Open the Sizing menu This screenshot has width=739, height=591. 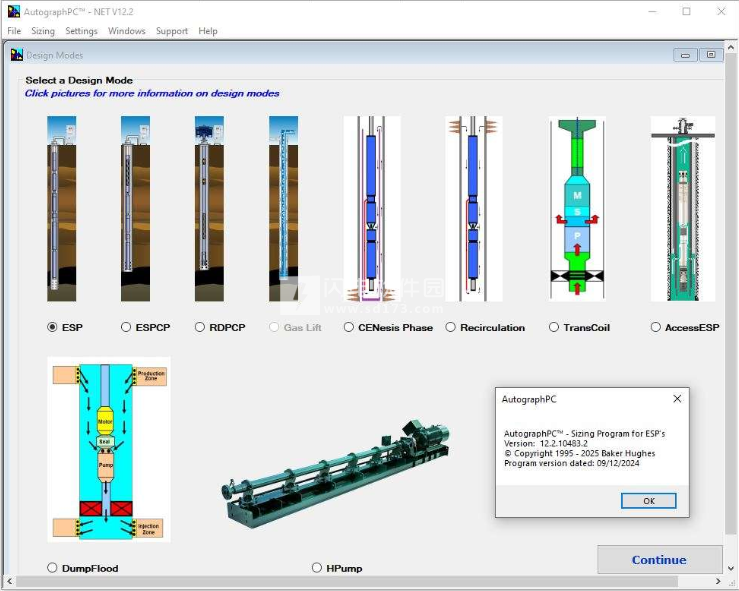[43, 31]
